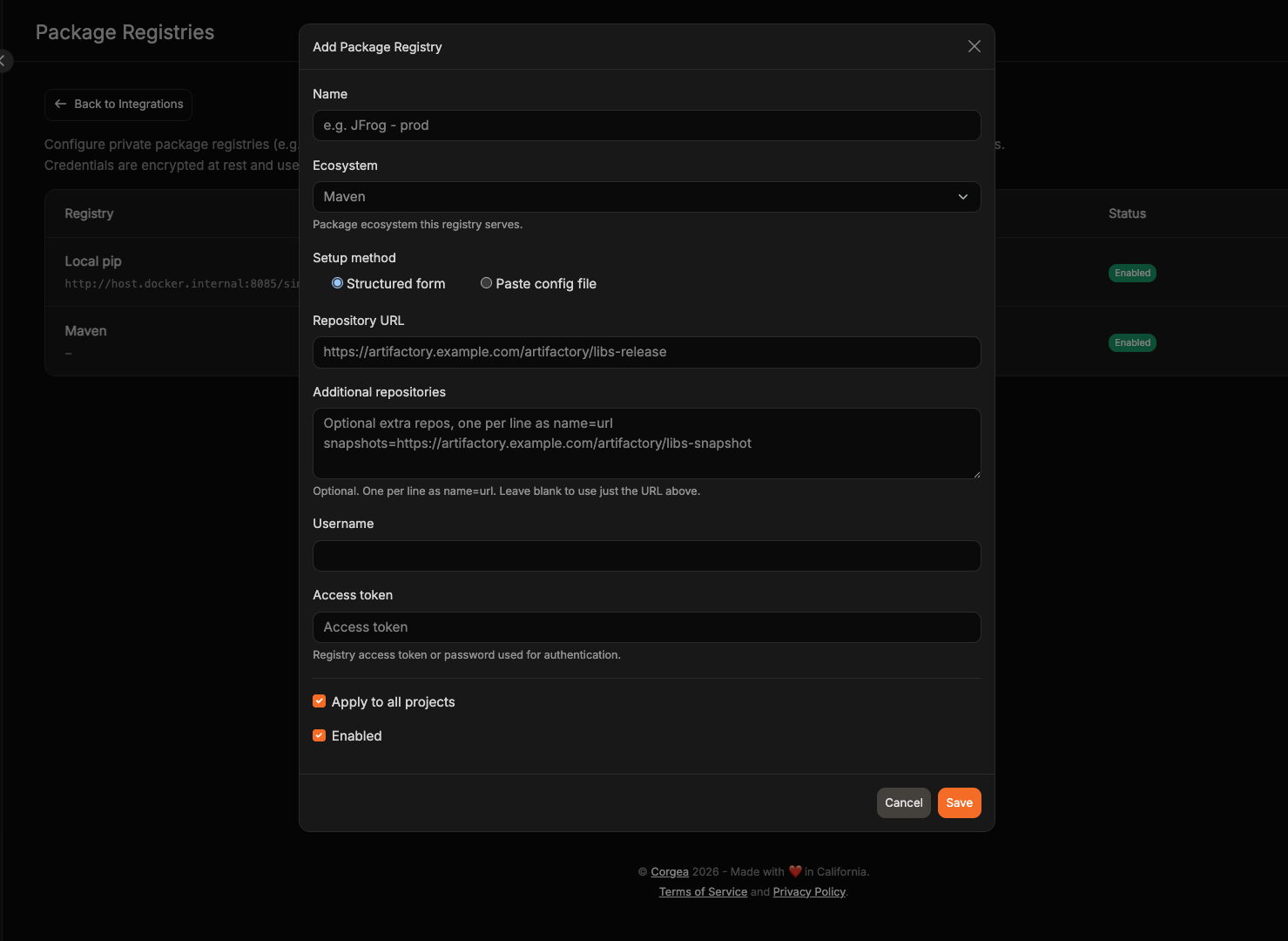Click Enabled badge in Local pip row
The height and width of the screenshot is (941, 1288).
1132,273
